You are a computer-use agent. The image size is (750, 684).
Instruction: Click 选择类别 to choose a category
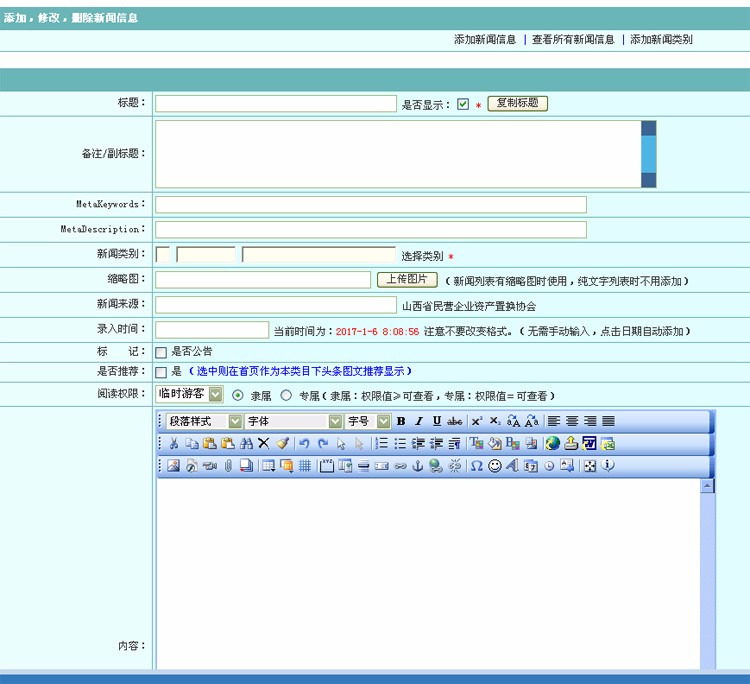[x=422, y=256]
